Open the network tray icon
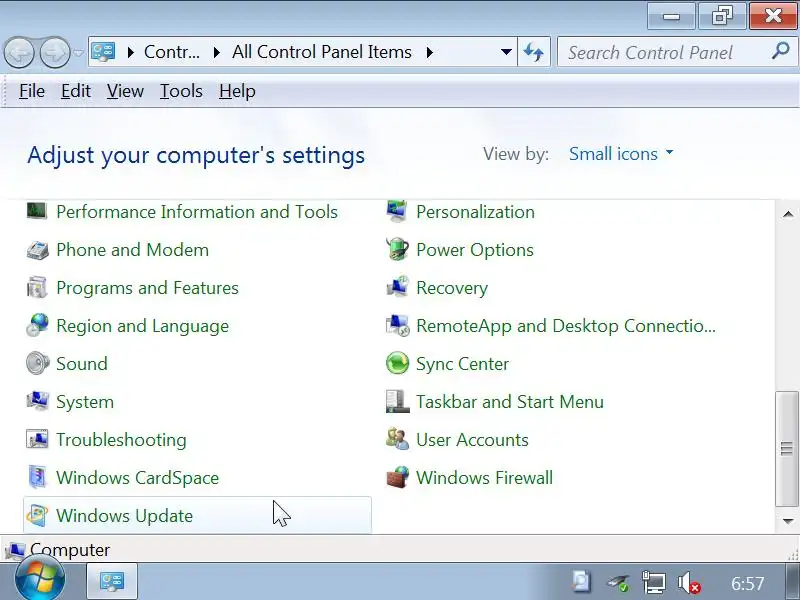 click(654, 583)
